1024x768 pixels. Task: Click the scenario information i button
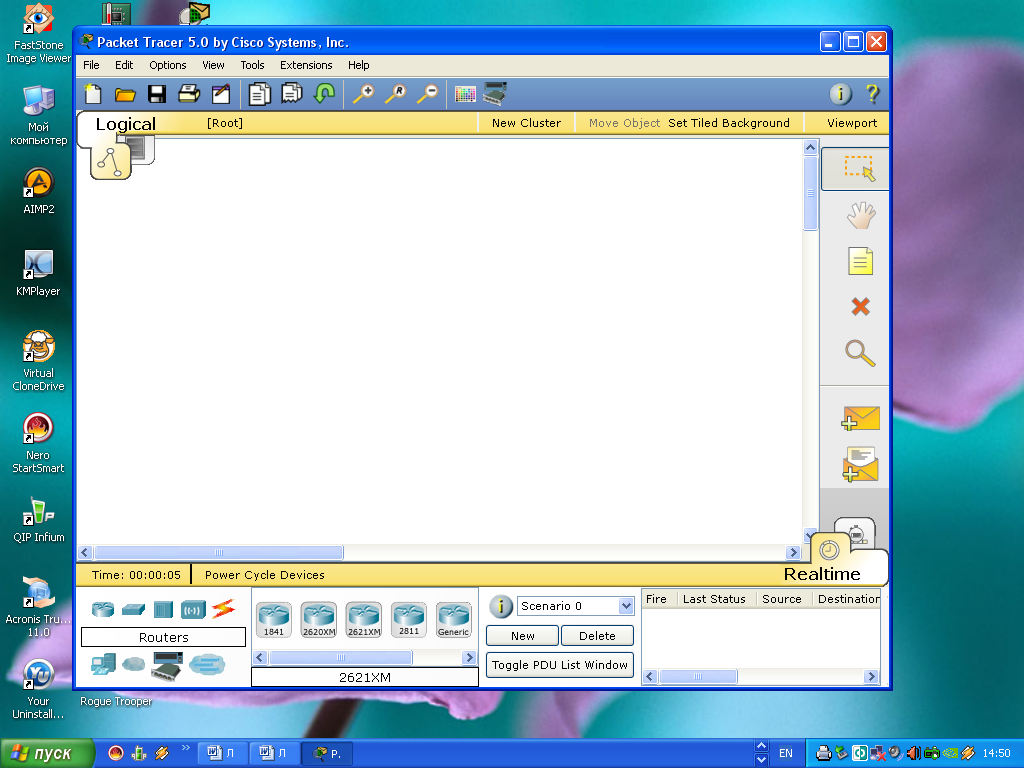[501, 606]
